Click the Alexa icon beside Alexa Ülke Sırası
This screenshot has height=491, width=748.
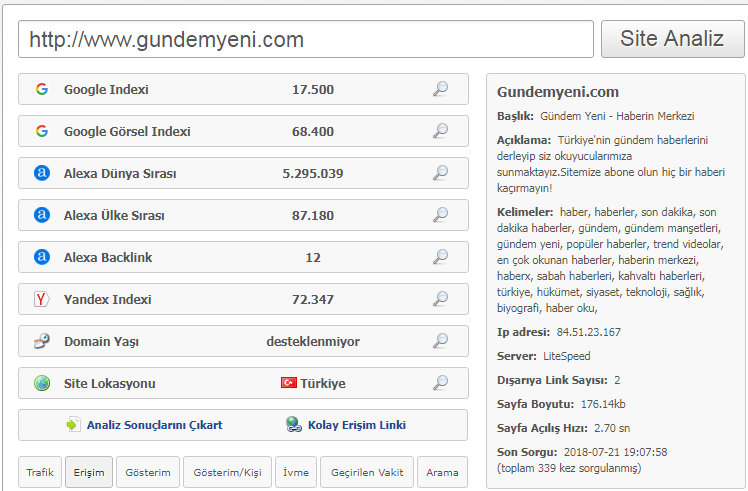[42, 215]
